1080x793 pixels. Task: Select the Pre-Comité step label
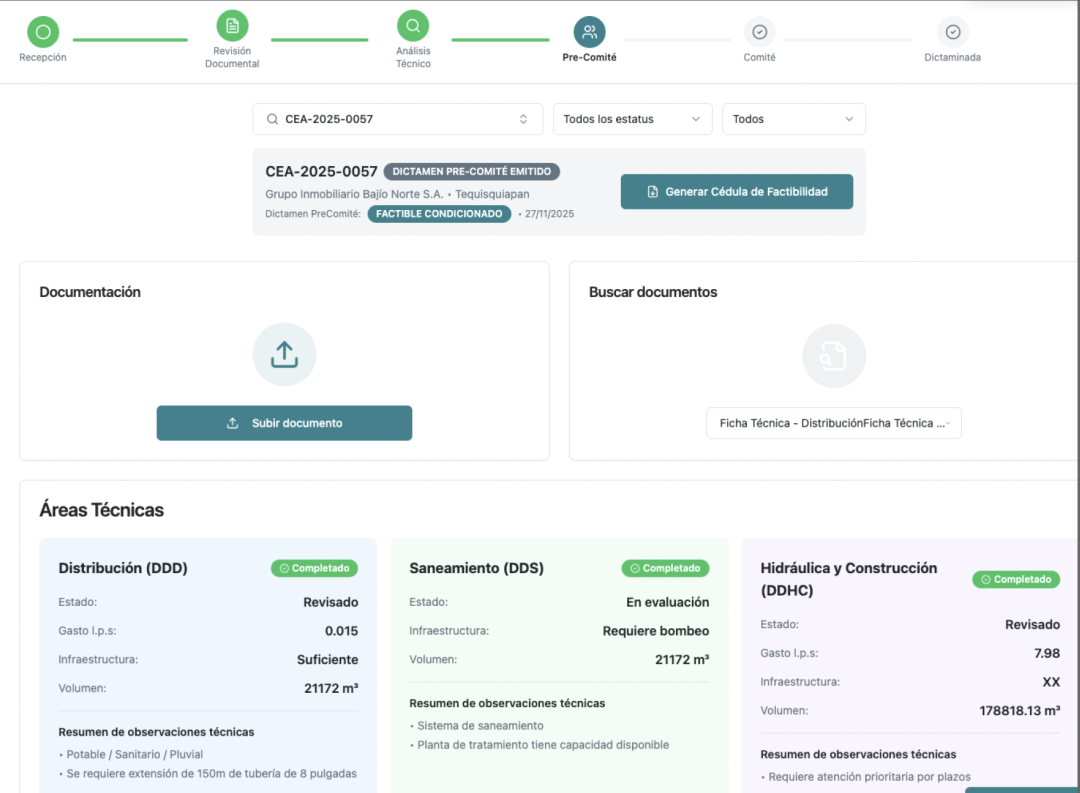coord(589,58)
